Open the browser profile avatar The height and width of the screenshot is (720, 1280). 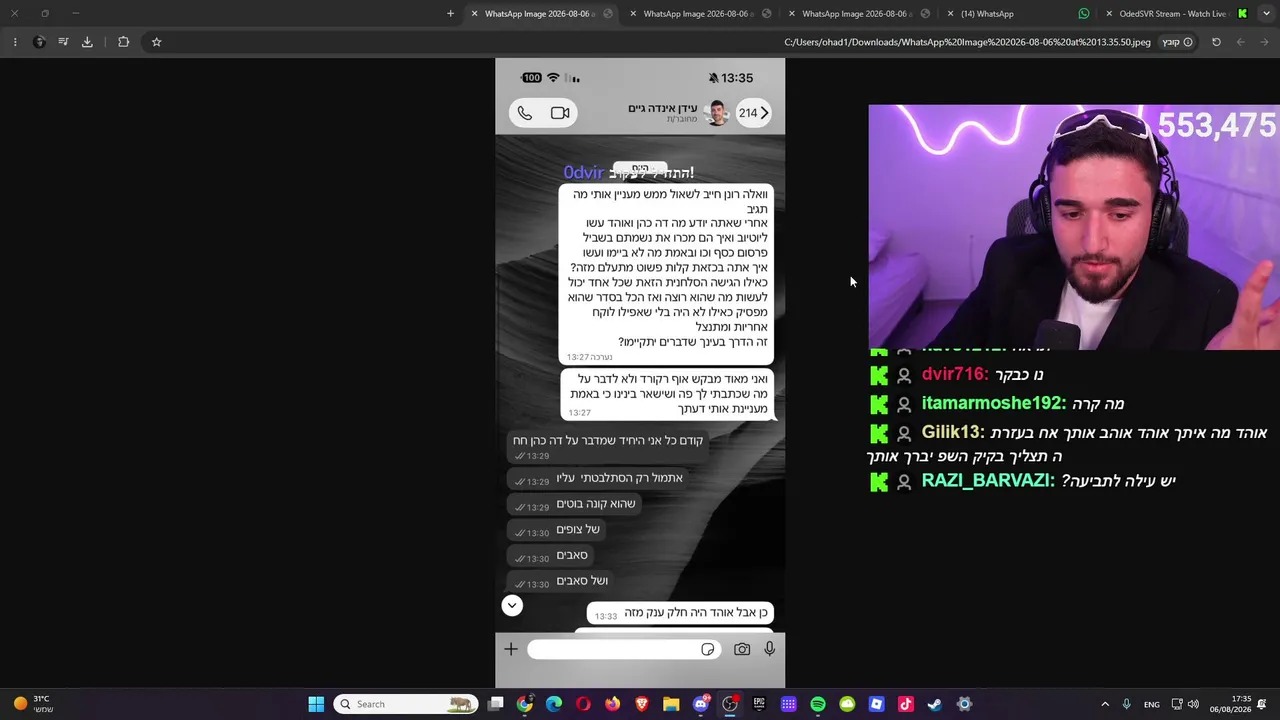click(39, 42)
